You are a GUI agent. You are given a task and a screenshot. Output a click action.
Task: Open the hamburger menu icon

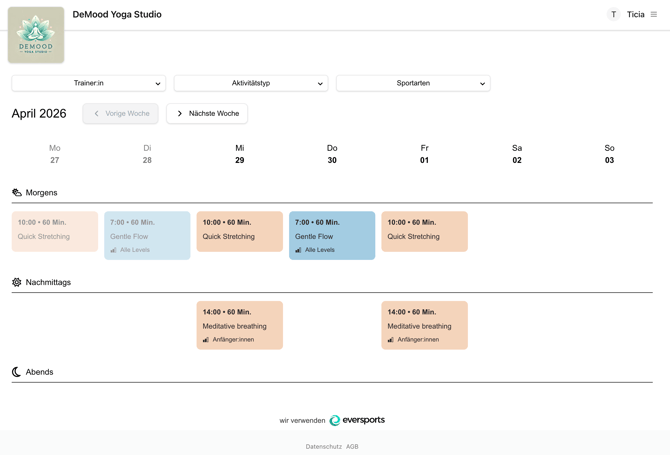(x=654, y=15)
